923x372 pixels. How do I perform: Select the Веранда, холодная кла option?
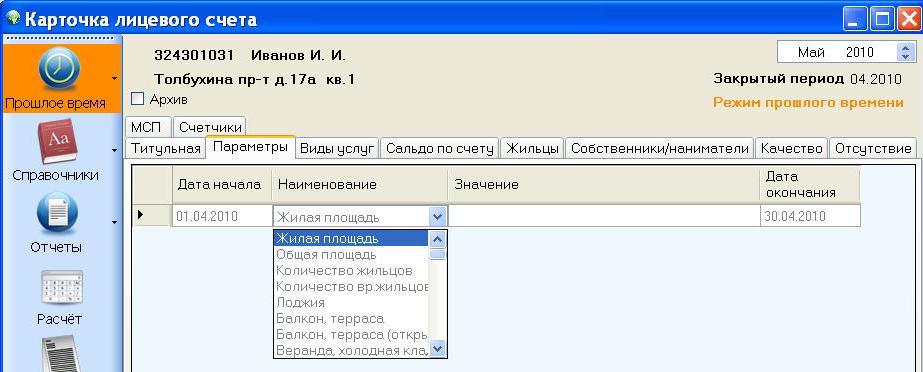click(x=351, y=350)
